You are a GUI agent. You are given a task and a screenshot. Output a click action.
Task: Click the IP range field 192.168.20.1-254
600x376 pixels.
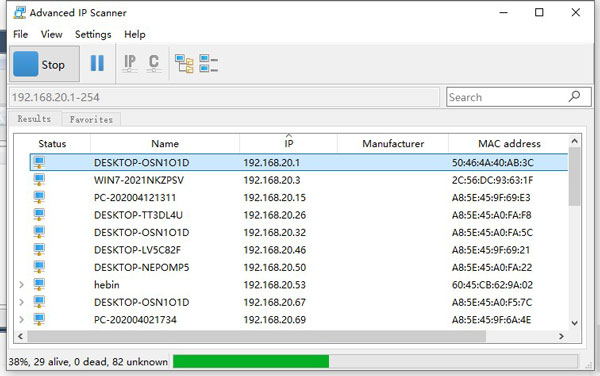225,97
